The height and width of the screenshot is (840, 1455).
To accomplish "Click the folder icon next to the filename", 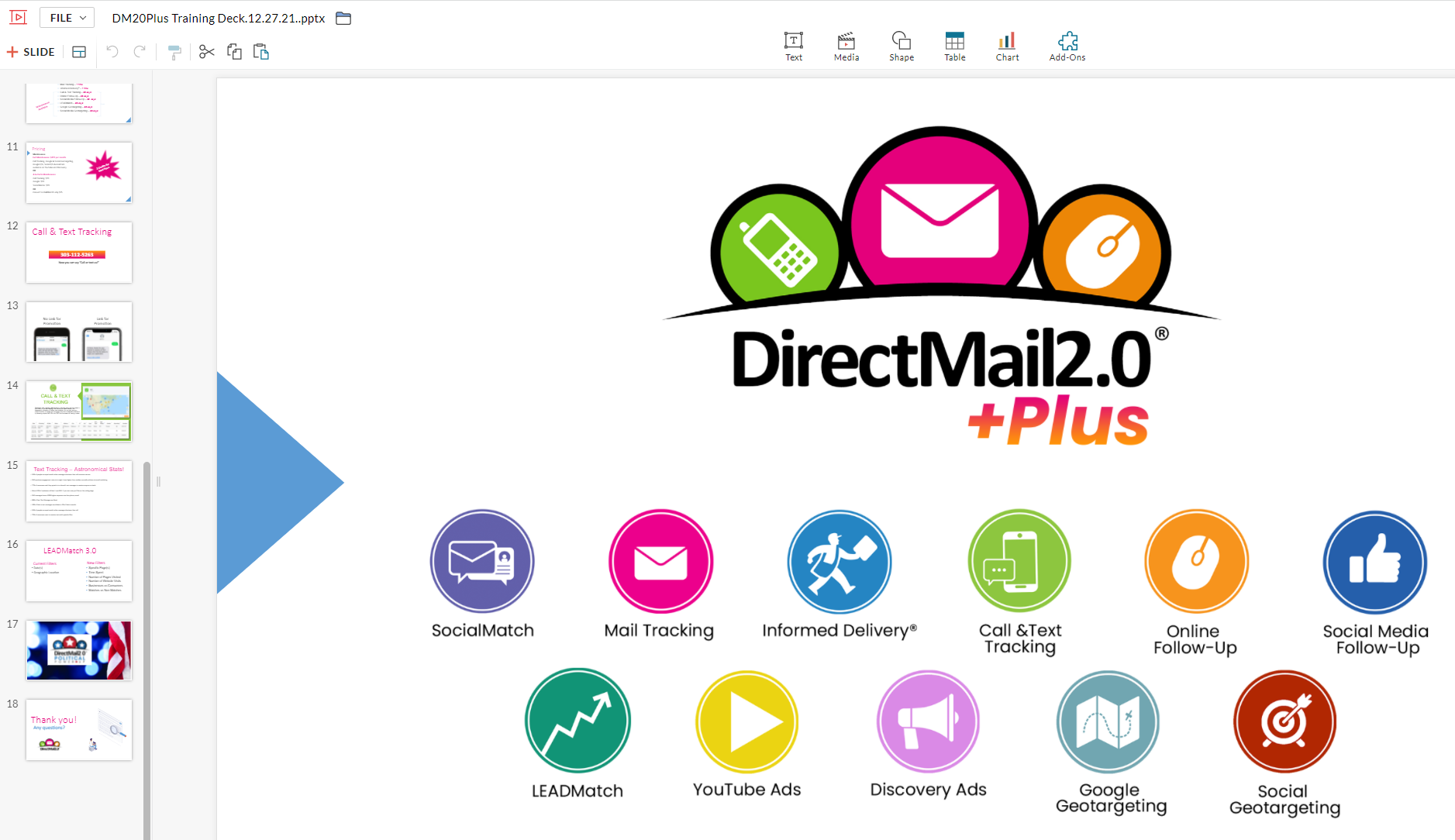I will pyautogui.click(x=343, y=18).
